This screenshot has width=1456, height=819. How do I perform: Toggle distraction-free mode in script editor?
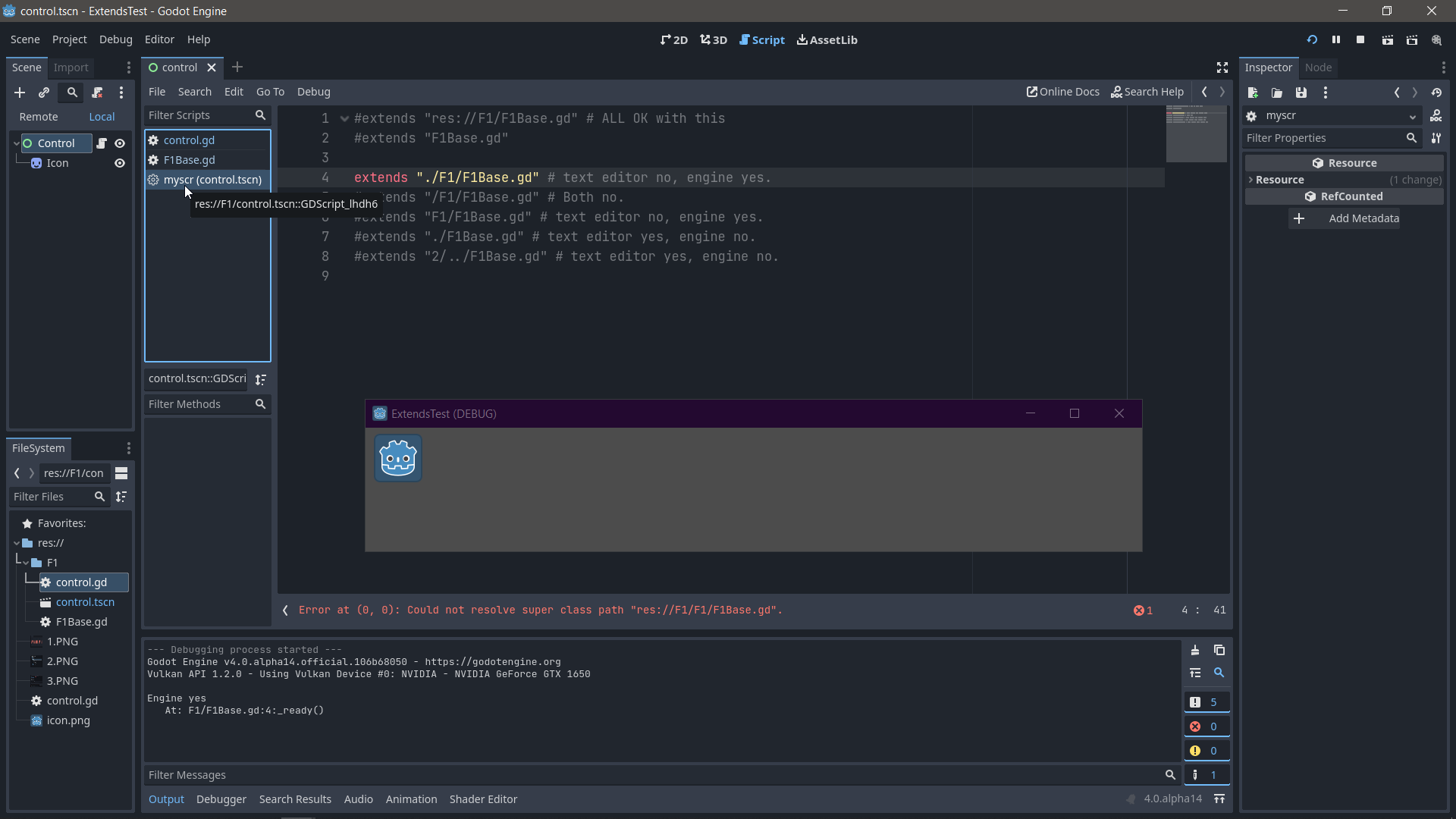point(1222,67)
